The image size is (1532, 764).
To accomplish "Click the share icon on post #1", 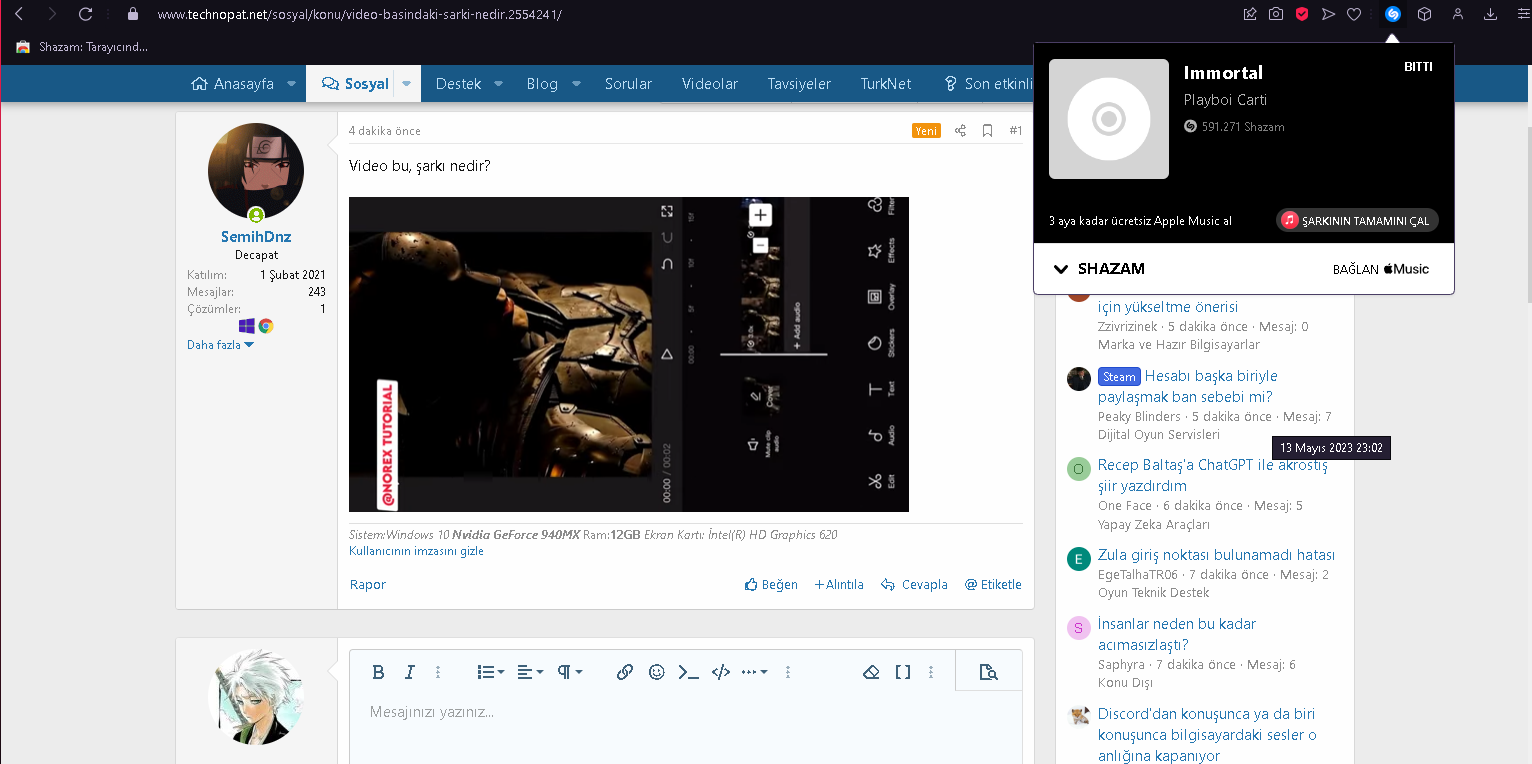I will [960, 131].
